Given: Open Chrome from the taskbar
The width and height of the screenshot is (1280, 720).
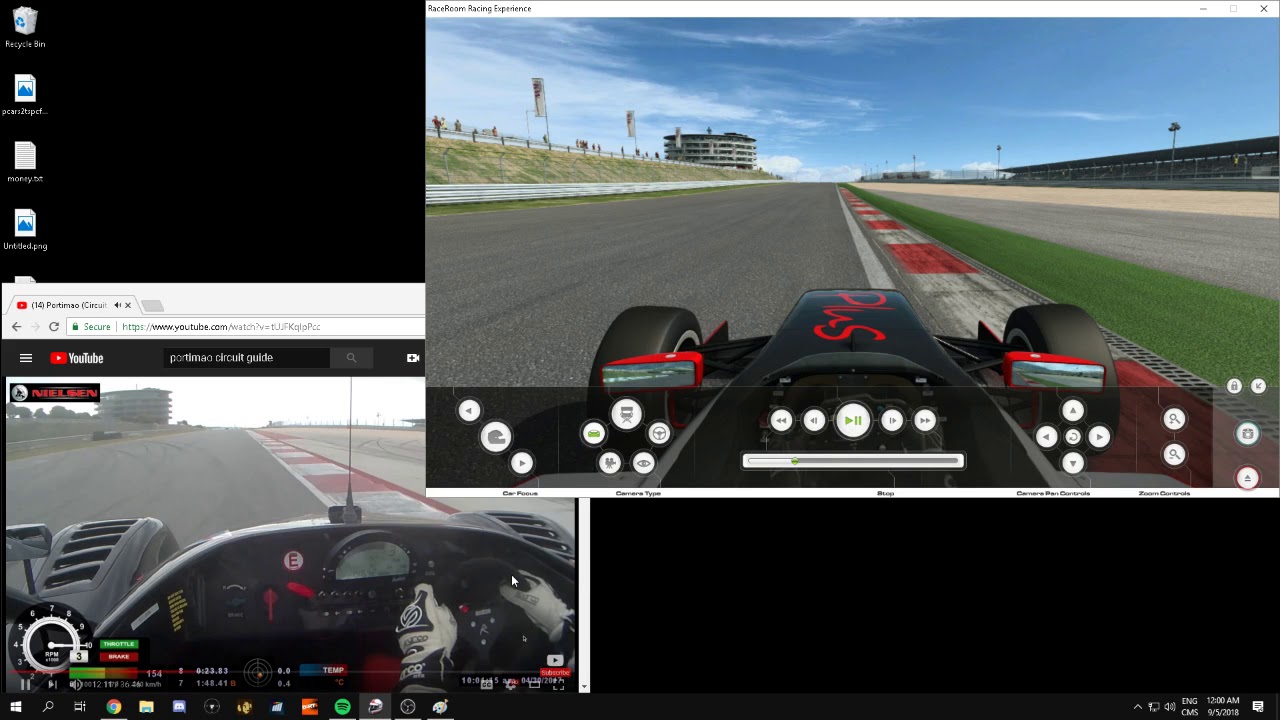Looking at the screenshot, I should [114, 707].
